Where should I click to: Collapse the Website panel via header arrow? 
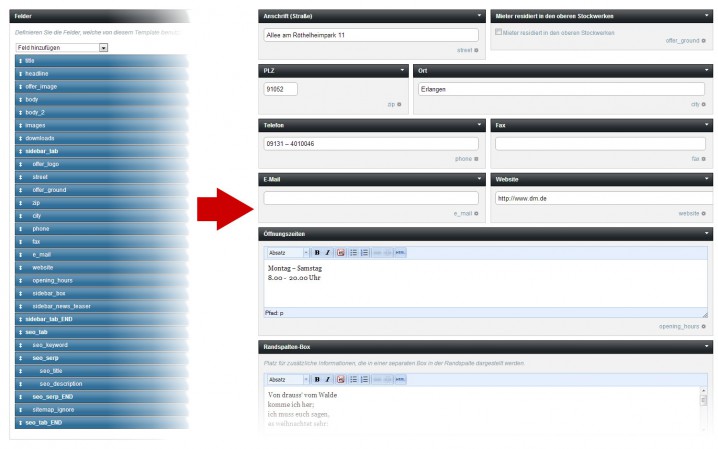pyautogui.click(x=706, y=180)
